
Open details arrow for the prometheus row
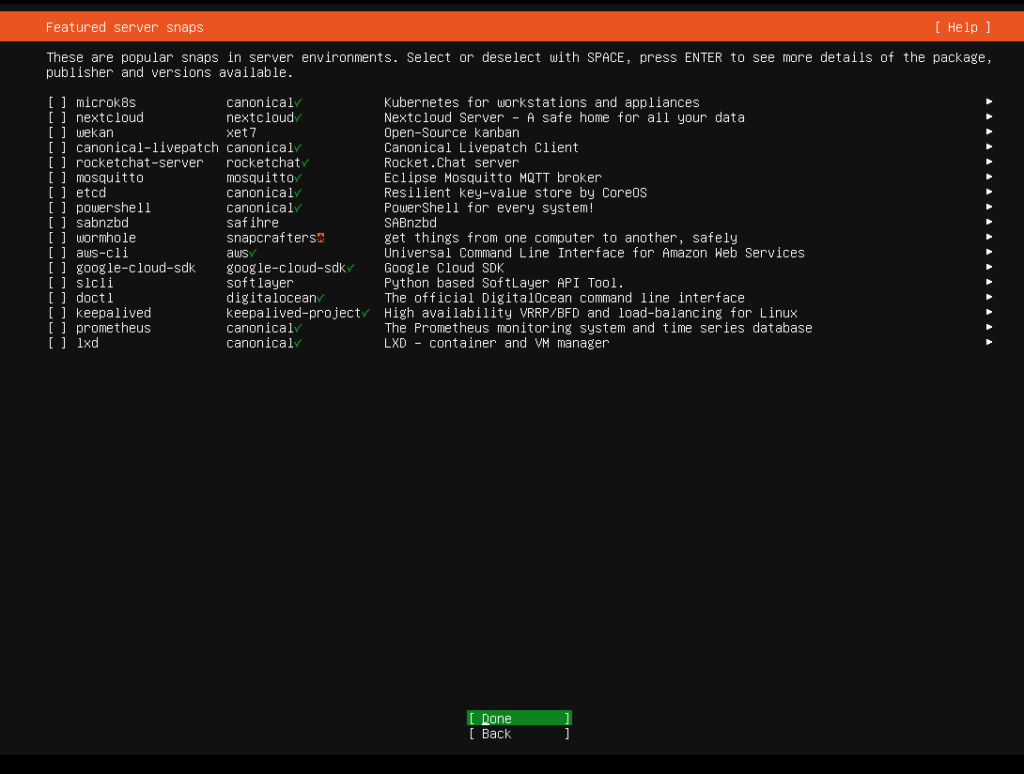tap(988, 328)
